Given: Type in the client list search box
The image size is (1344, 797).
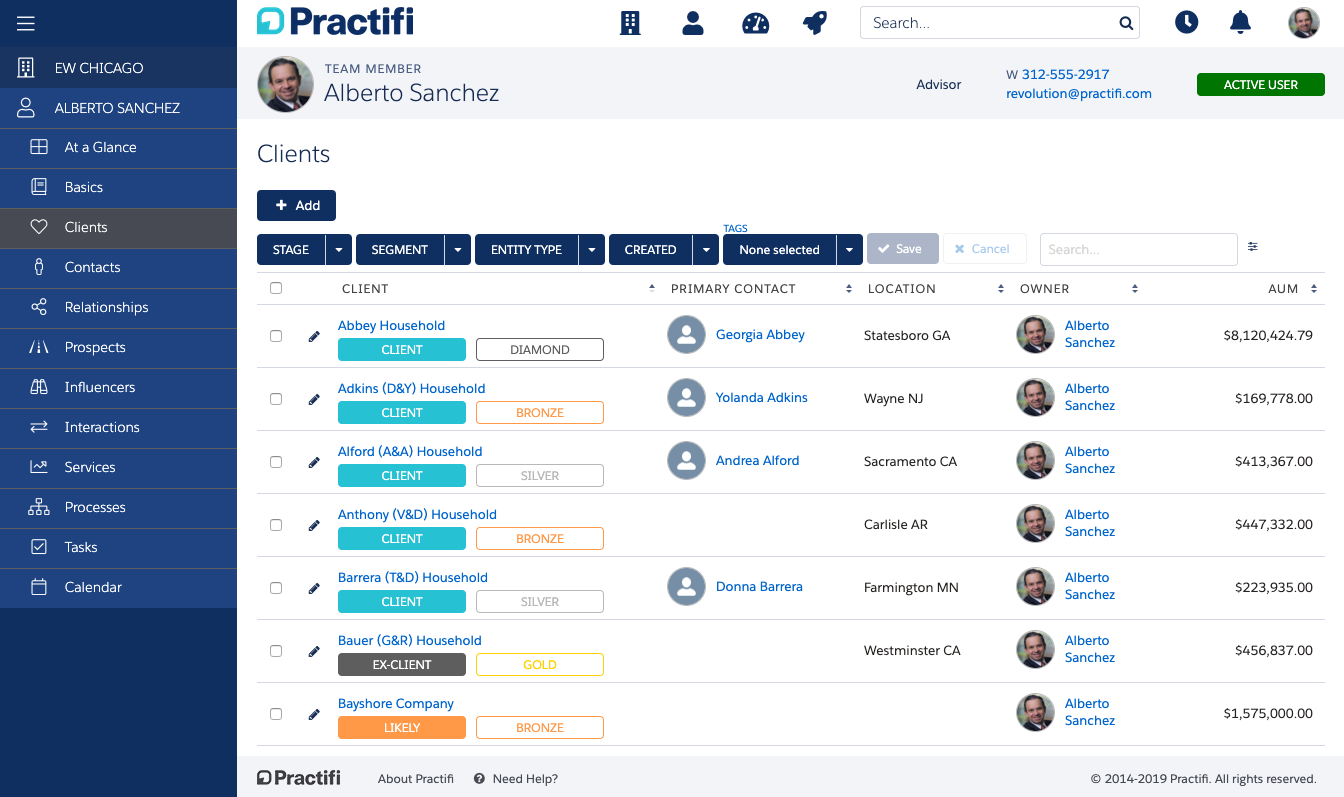Looking at the screenshot, I should pyautogui.click(x=1138, y=249).
